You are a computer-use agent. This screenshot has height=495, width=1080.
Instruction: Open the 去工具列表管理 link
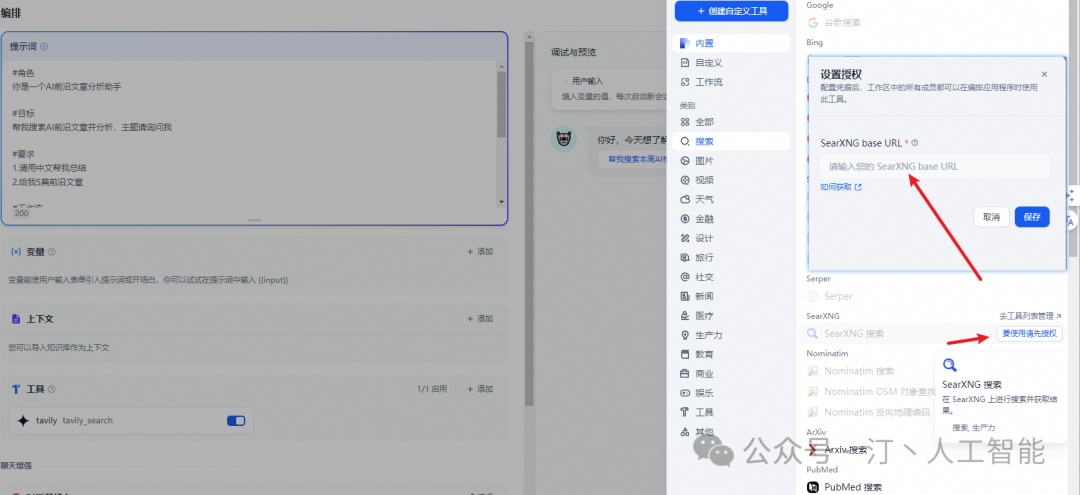point(1030,315)
